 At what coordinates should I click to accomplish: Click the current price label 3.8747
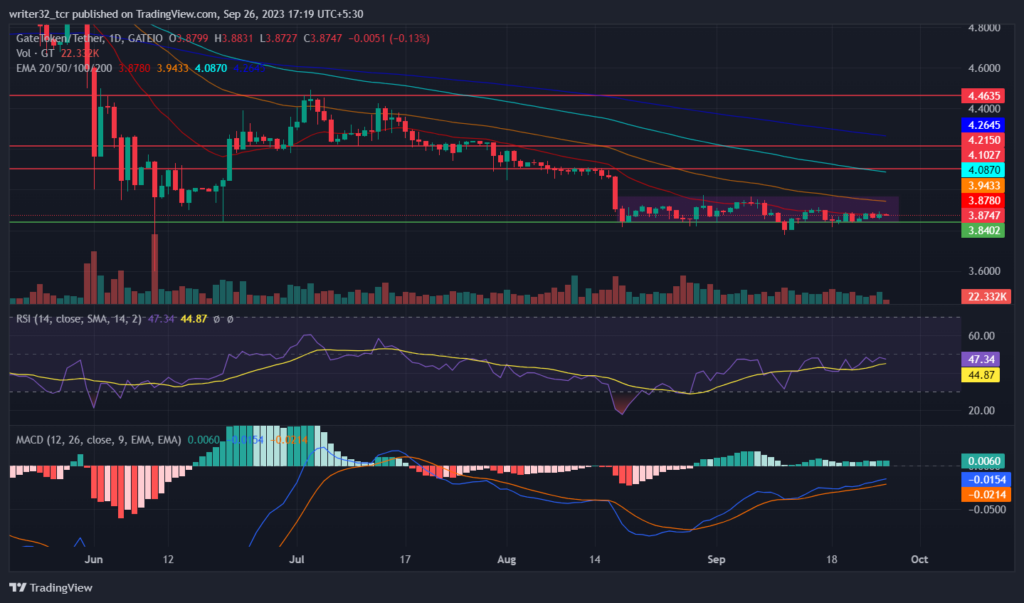[984, 215]
